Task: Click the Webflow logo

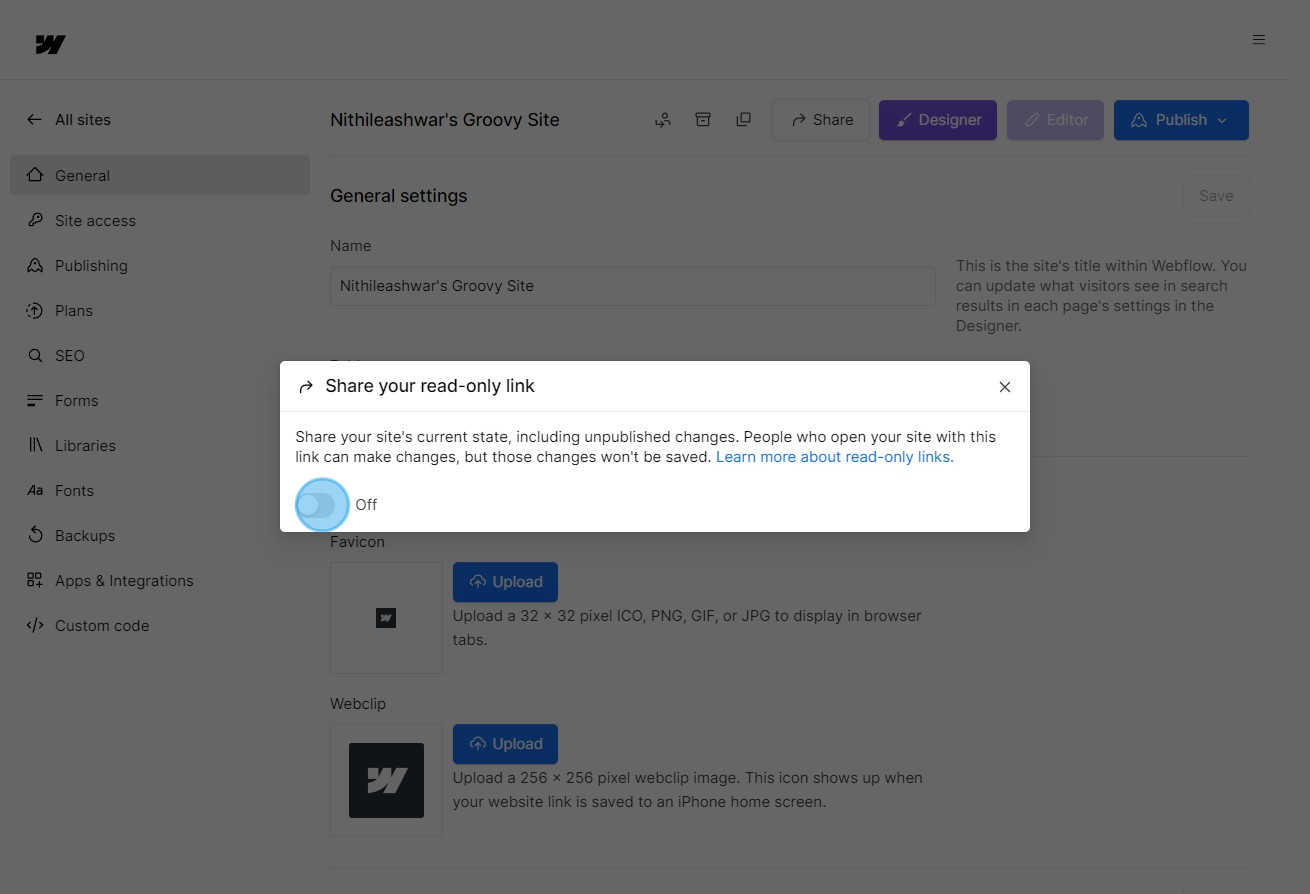Action: [50, 45]
